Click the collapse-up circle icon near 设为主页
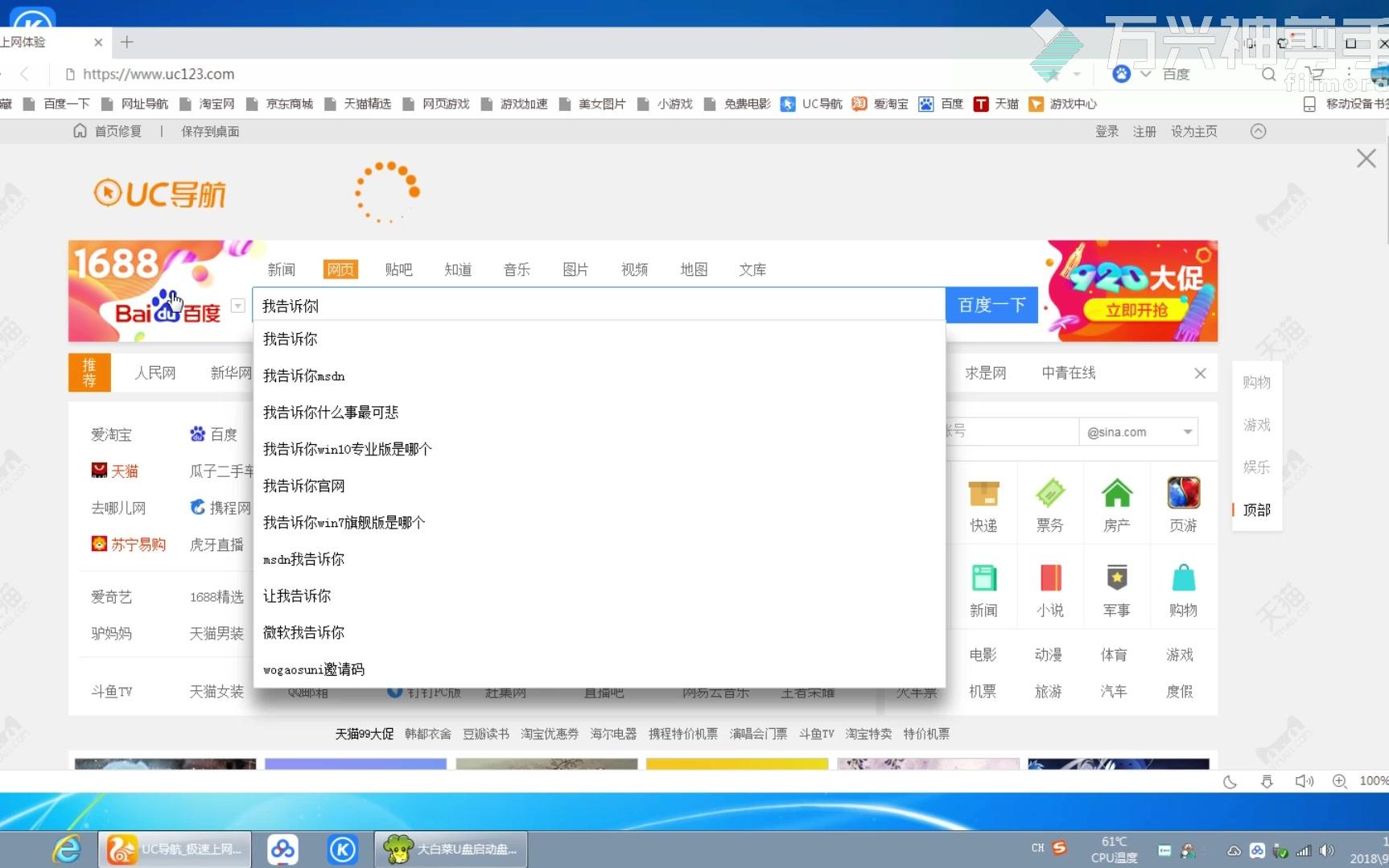Viewport: 1389px width, 868px height. click(1259, 131)
